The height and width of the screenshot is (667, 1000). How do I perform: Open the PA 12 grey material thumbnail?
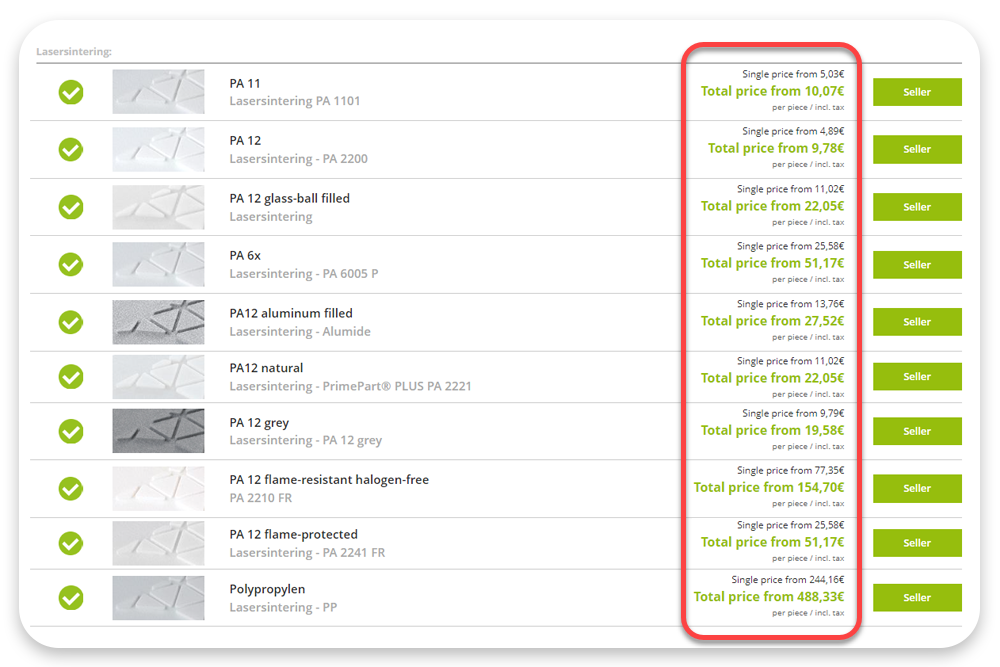[158, 431]
